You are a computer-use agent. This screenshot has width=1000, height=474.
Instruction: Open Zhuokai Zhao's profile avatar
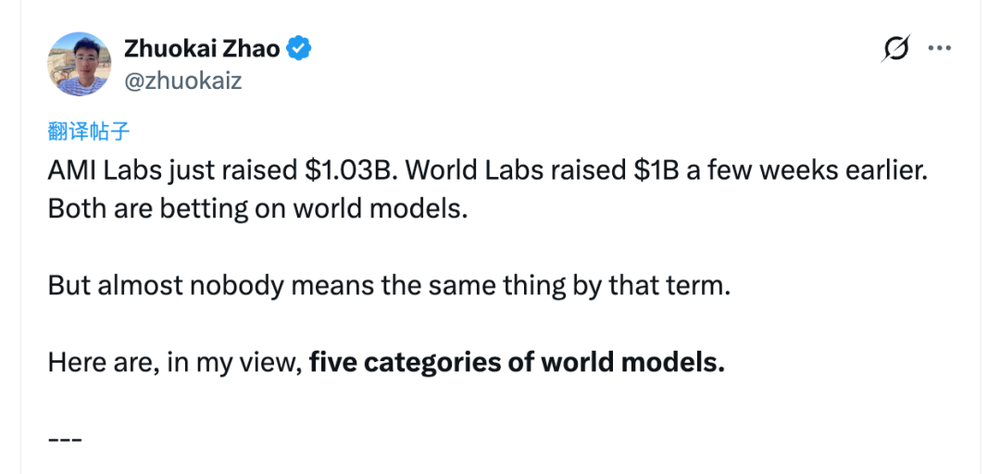coord(79,63)
